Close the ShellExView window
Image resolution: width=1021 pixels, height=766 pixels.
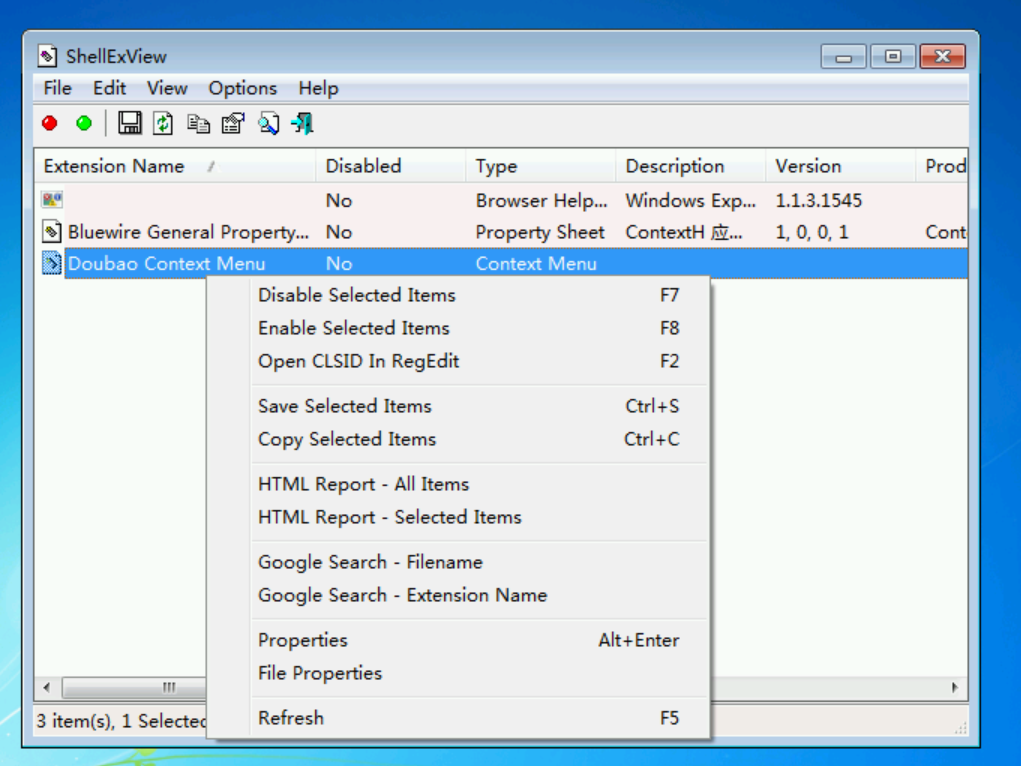942,57
